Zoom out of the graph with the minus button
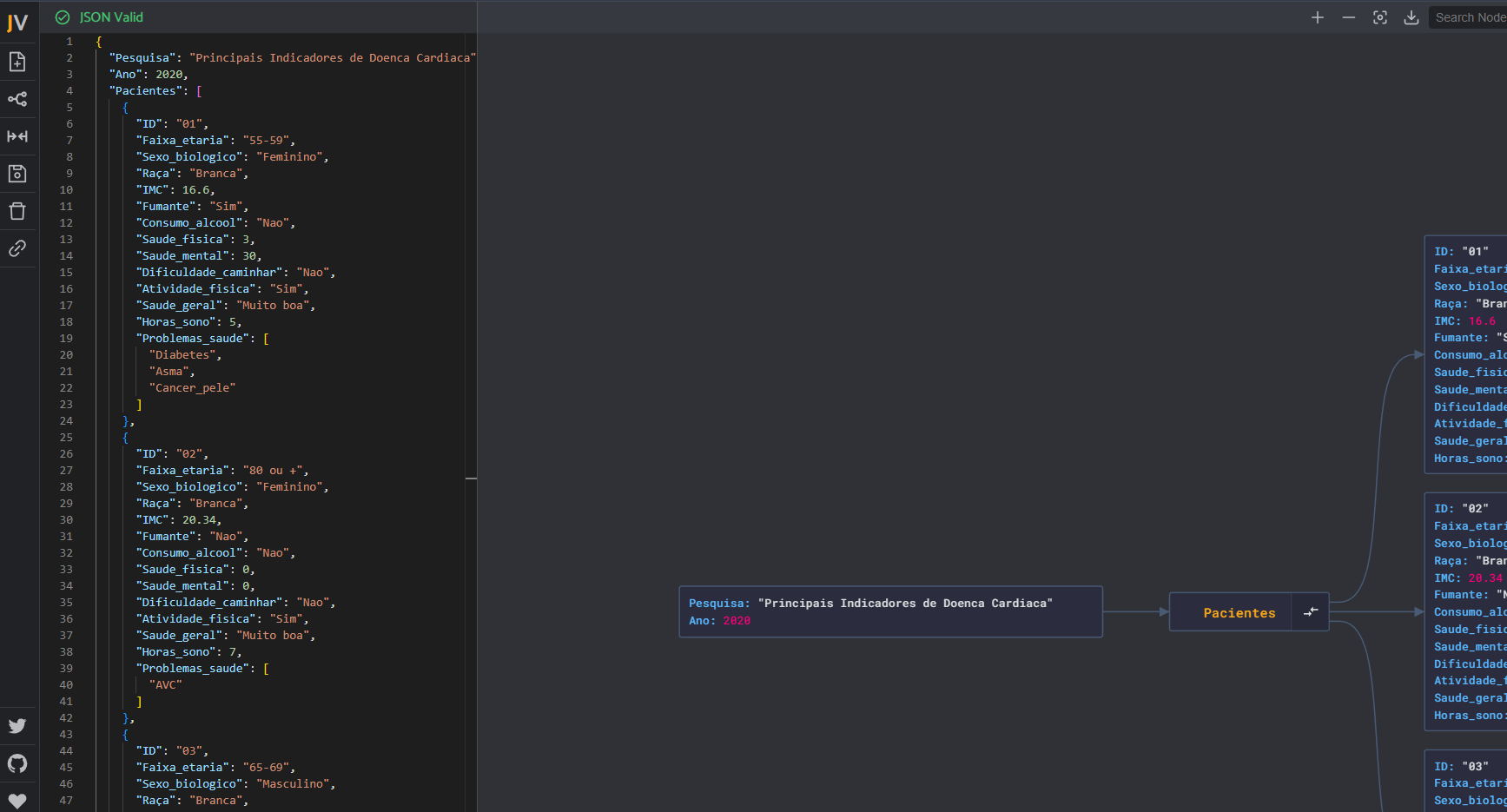1507x812 pixels. [1349, 17]
